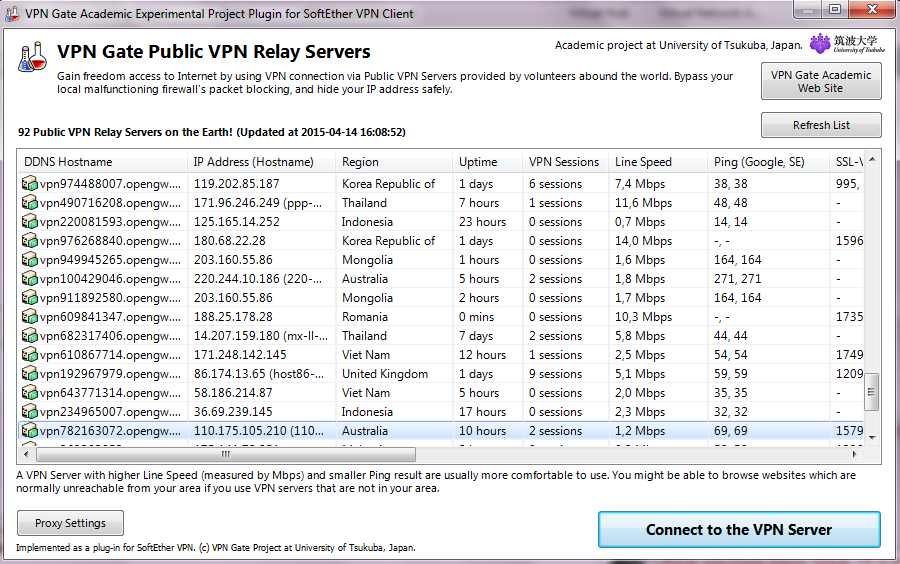The height and width of the screenshot is (564, 900).
Task: Click 6 sessions cell
Action: [x=555, y=184]
